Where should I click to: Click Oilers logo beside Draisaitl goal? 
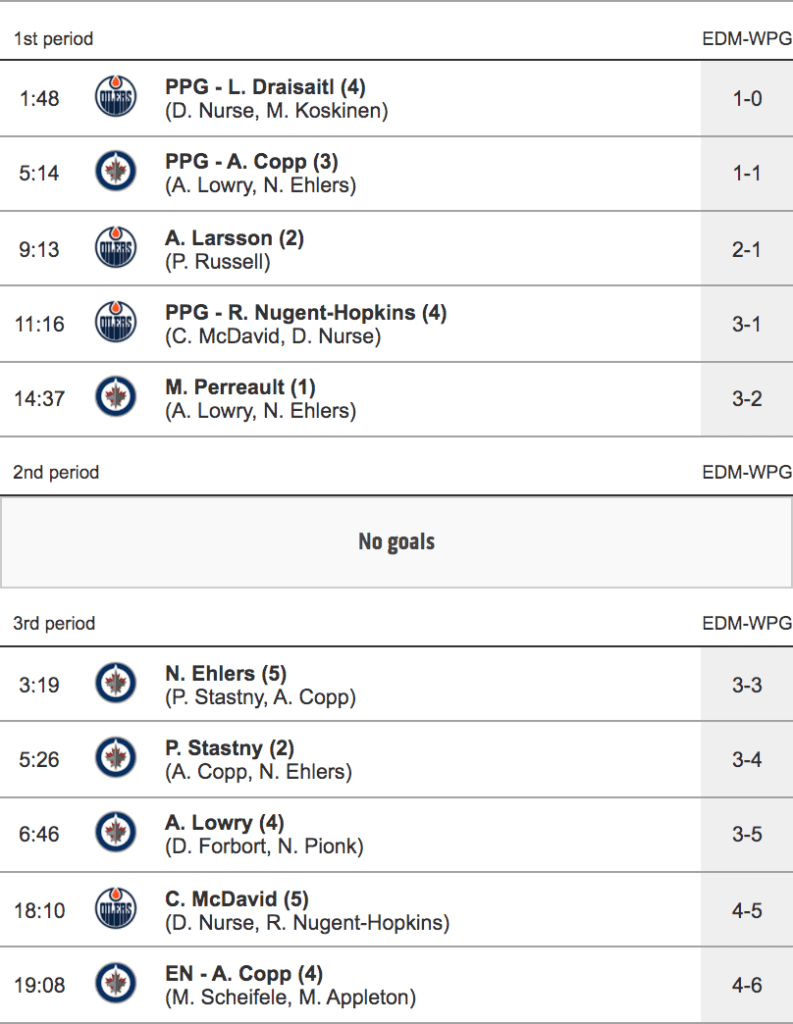coord(115,98)
